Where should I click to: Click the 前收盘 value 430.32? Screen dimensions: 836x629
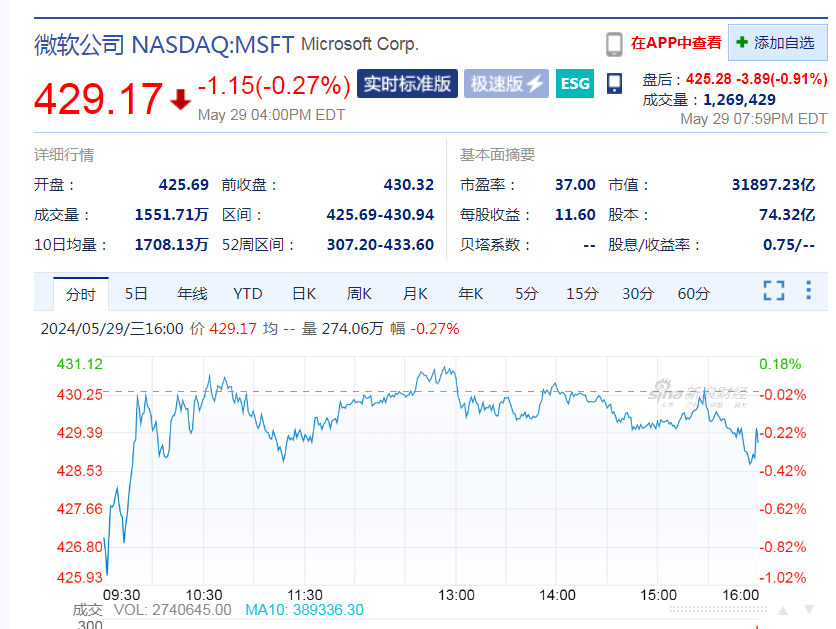(x=408, y=185)
